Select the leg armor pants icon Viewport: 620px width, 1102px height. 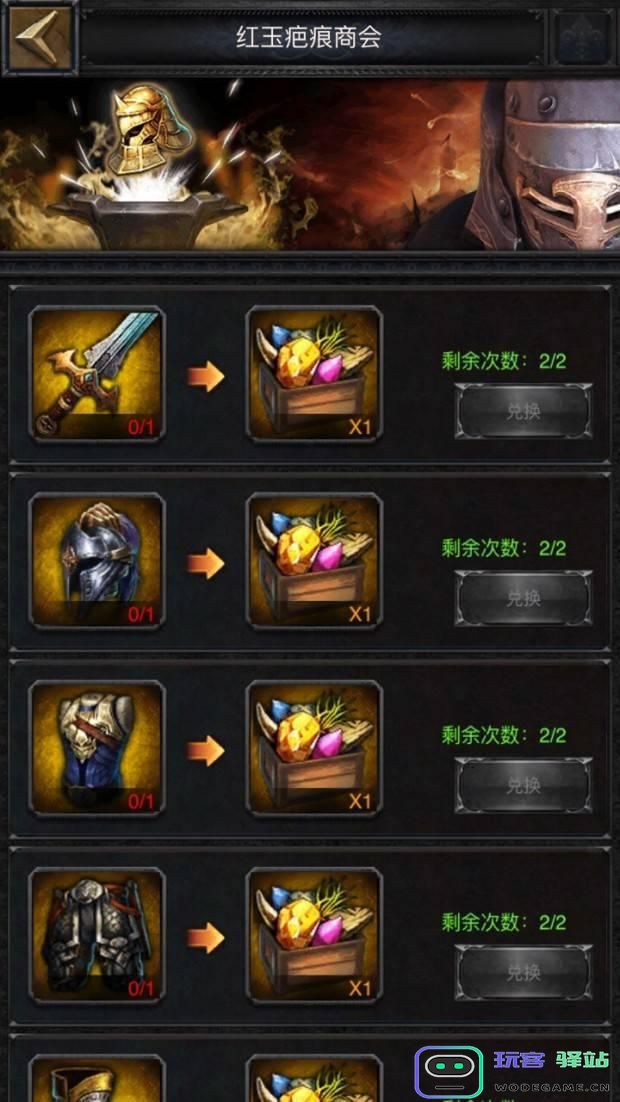97,935
